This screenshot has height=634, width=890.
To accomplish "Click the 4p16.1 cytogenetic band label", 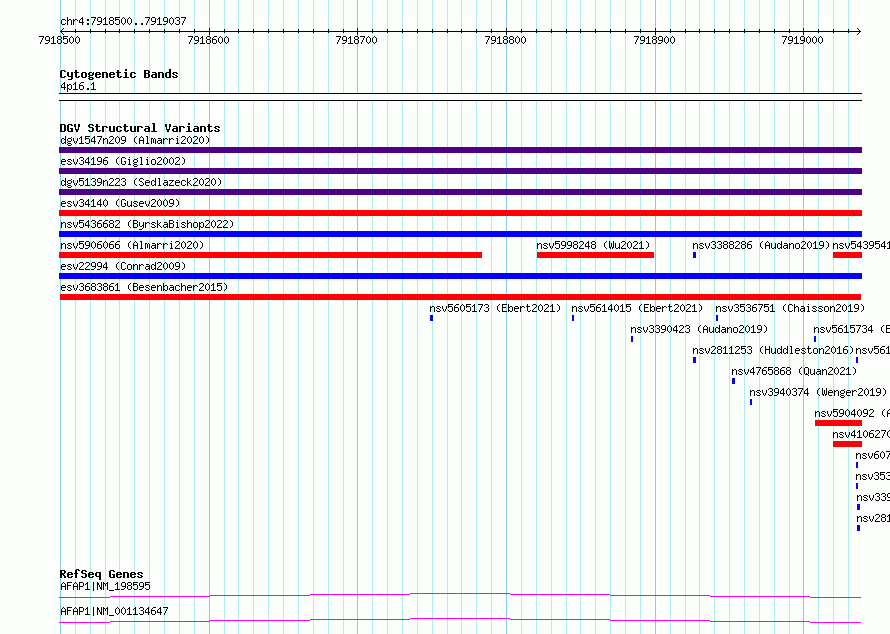I will click(78, 86).
